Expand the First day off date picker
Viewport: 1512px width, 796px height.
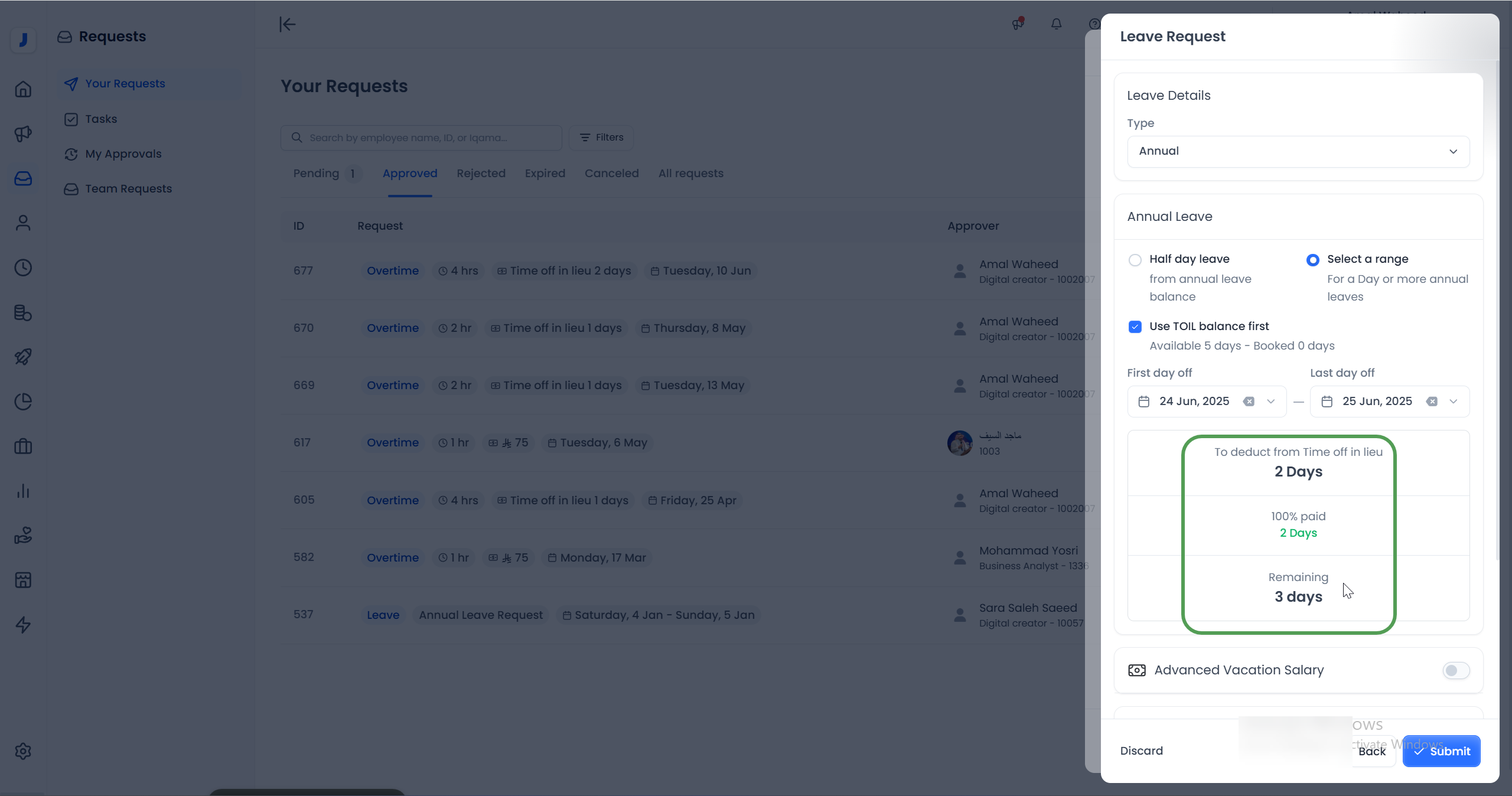coord(1270,401)
